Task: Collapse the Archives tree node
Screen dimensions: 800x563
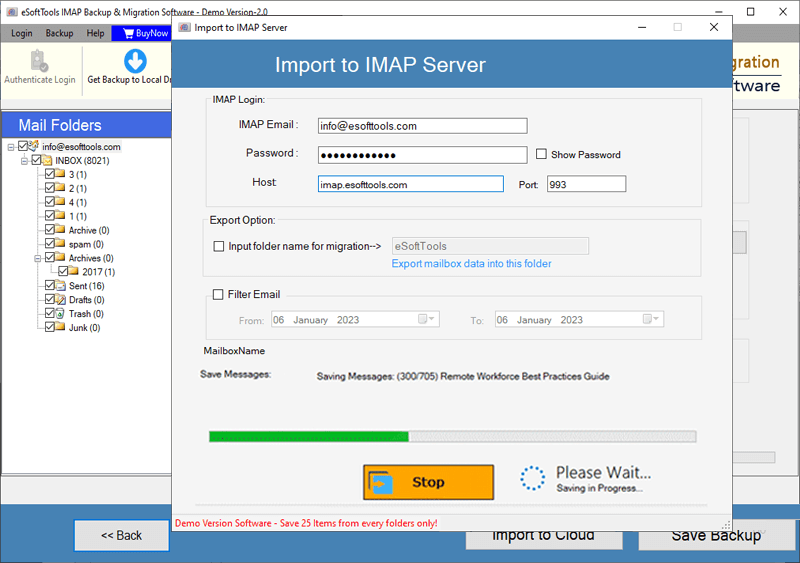Action: pos(37,258)
